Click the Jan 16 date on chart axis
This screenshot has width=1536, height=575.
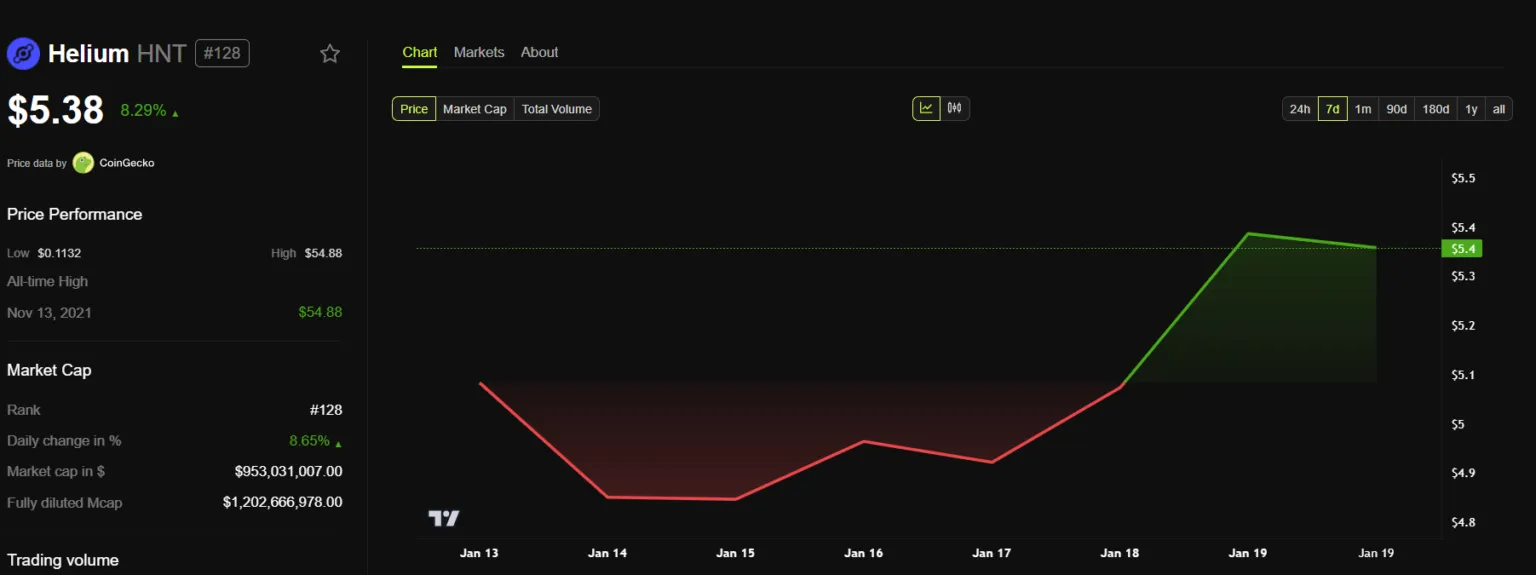pyautogui.click(x=863, y=553)
